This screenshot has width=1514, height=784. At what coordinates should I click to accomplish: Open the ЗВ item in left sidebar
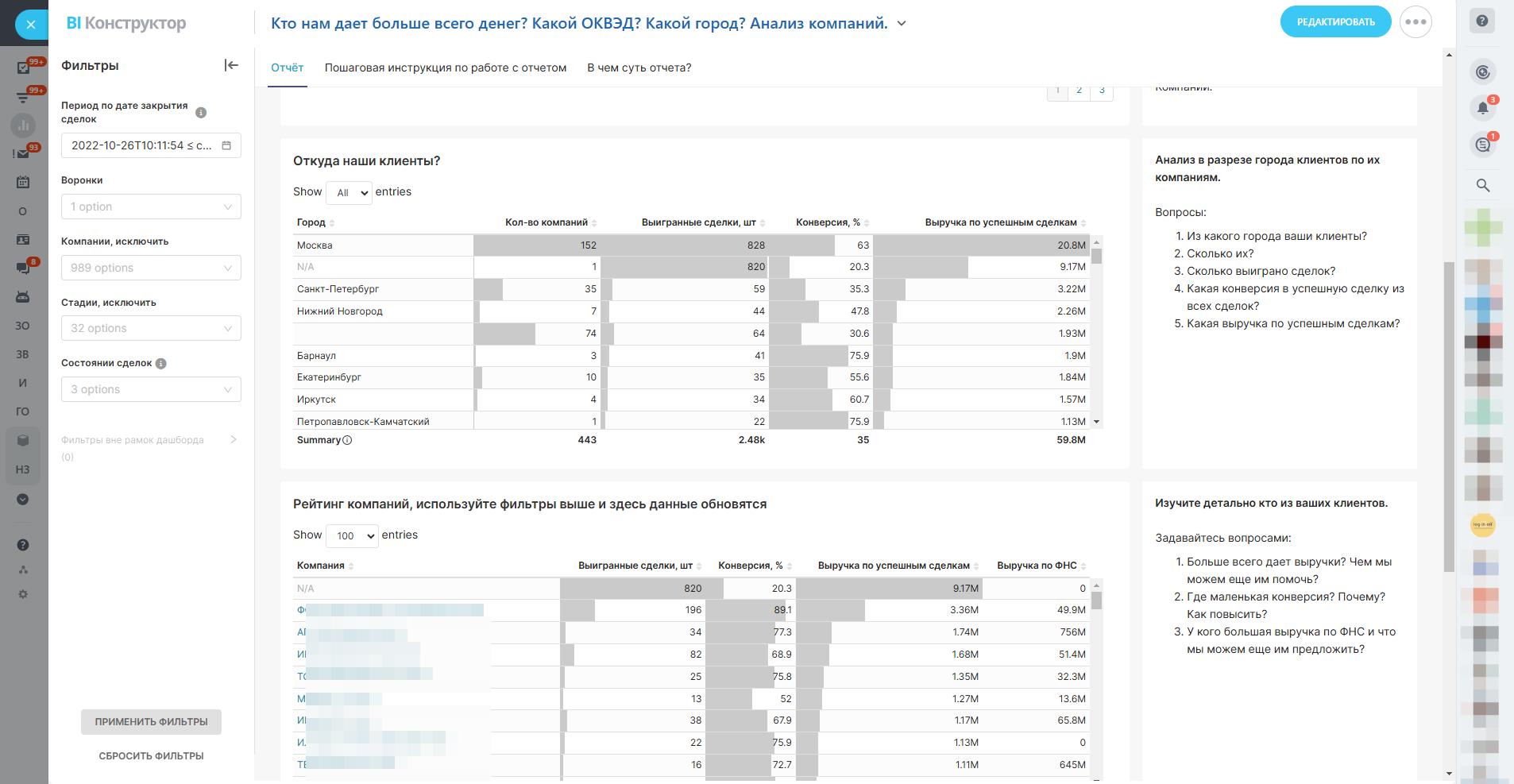coord(23,354)
